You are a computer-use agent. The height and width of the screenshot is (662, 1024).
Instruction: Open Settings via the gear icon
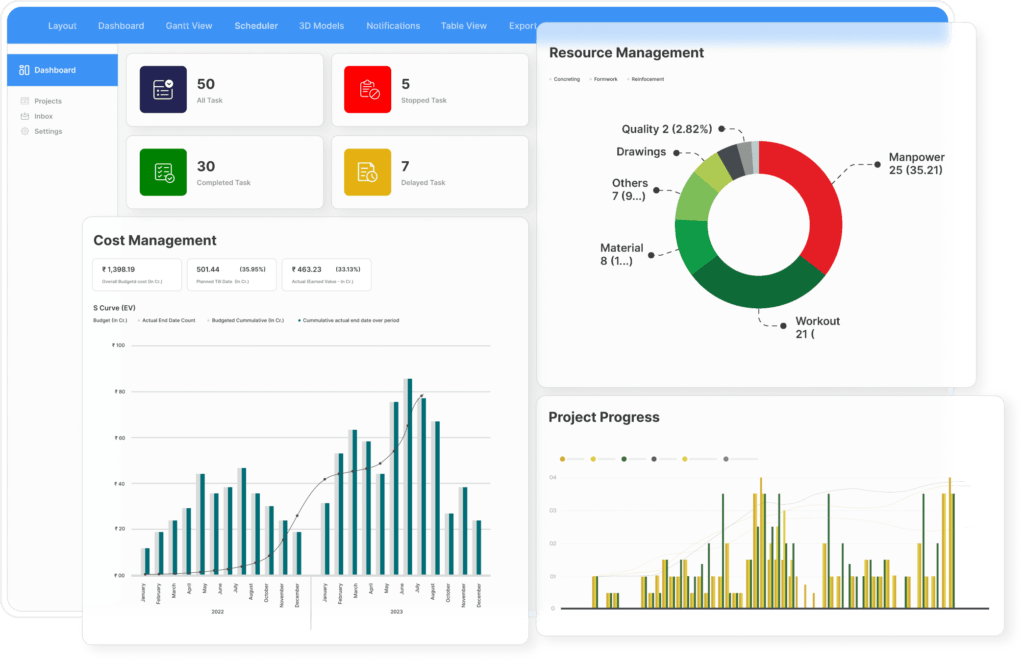24,131
